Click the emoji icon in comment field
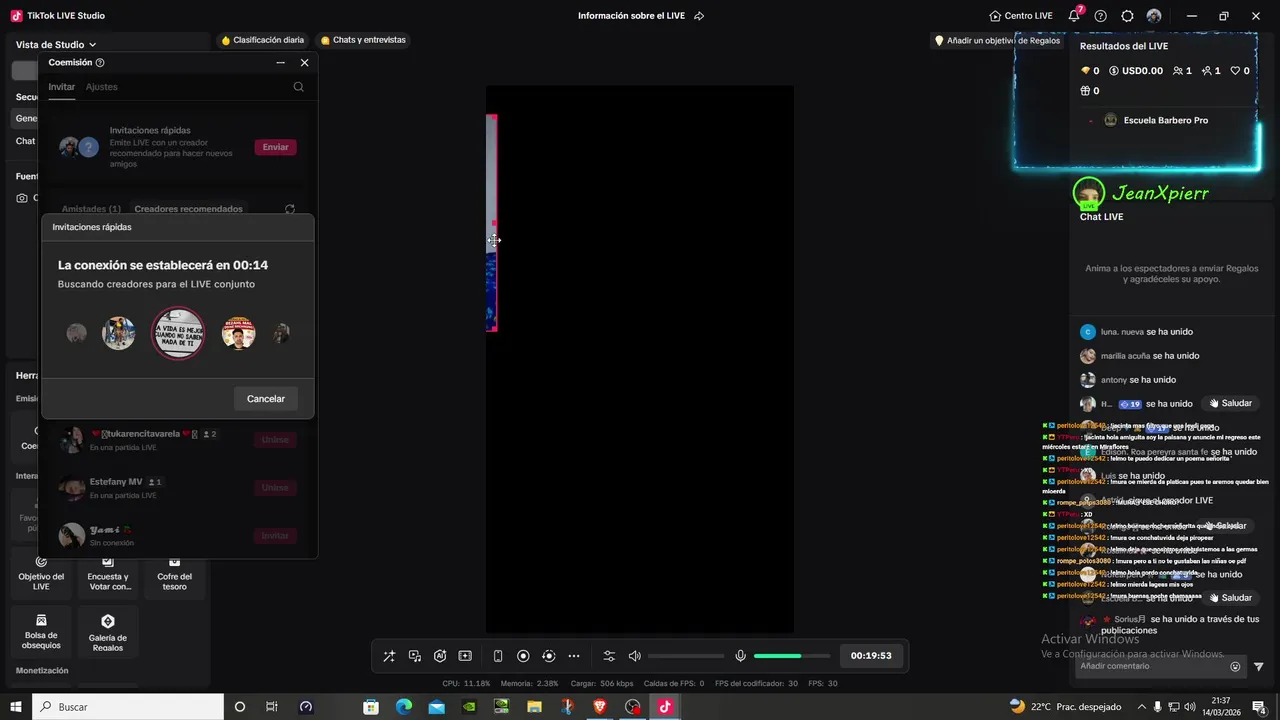The height and width of the screenshot is (720, 1280). (x=1235, y=666)
